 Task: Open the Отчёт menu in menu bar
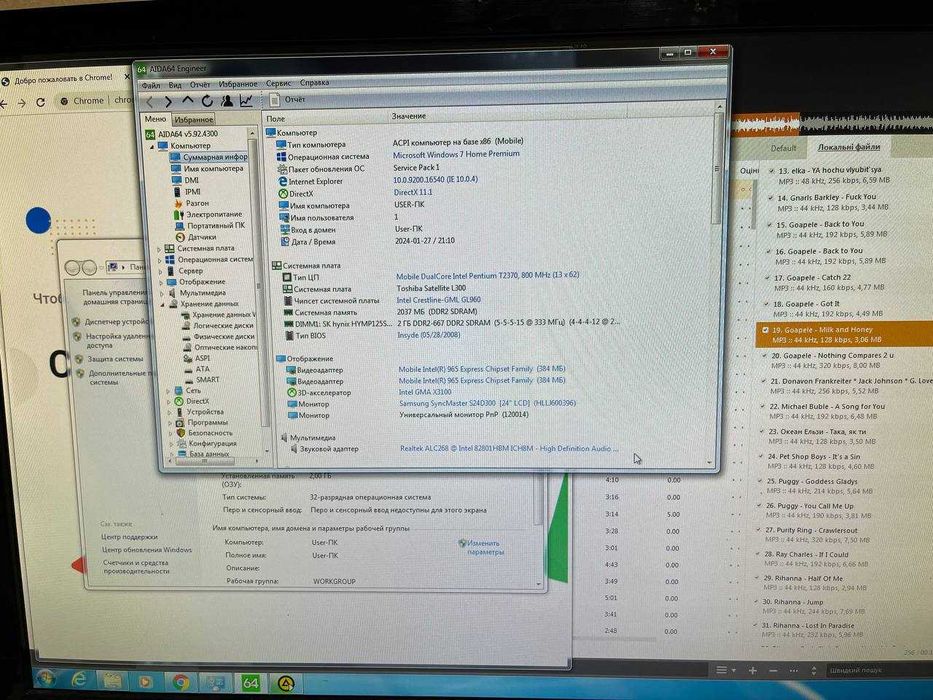pos(200,85)
